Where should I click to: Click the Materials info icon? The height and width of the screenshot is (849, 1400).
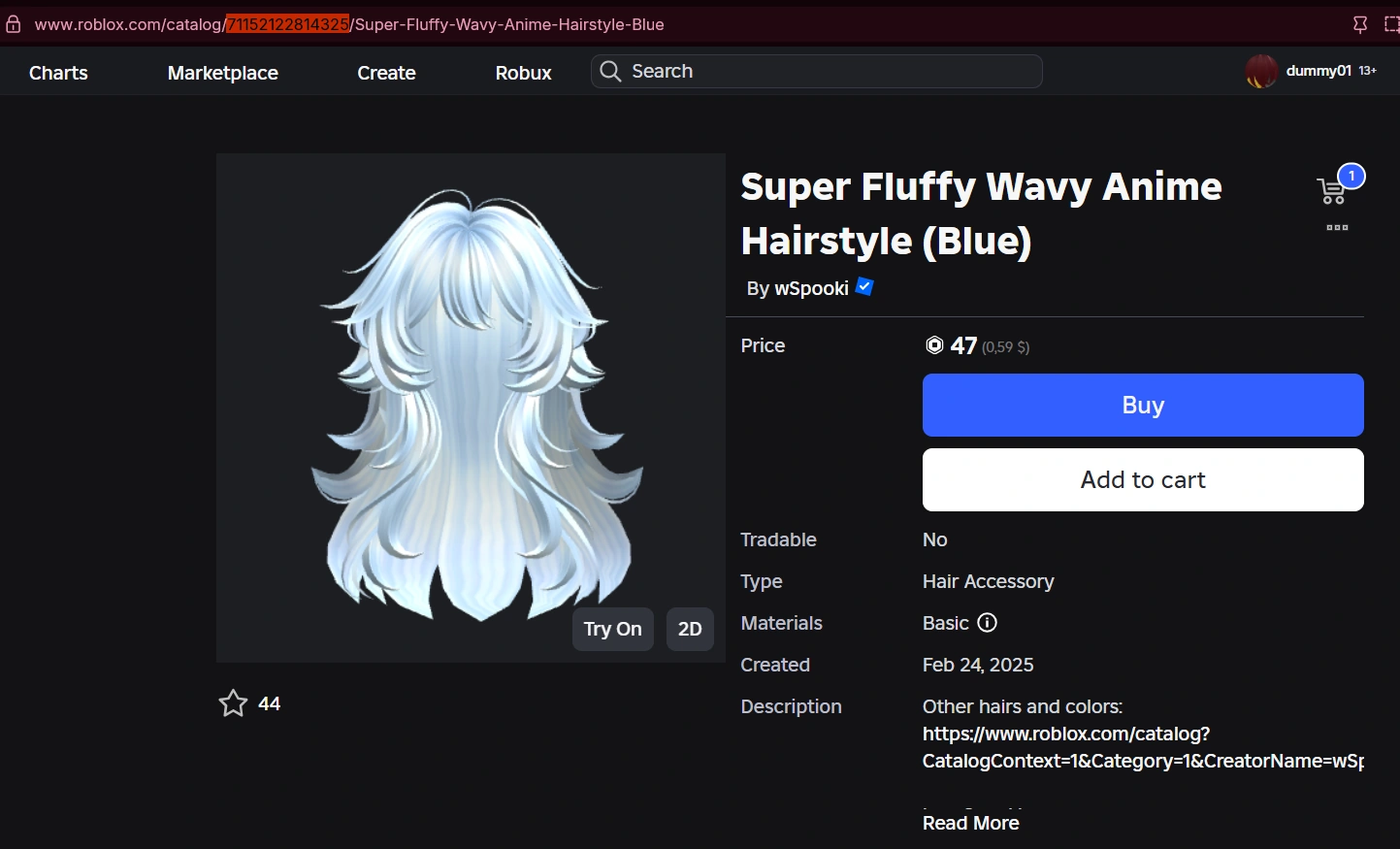(987, 623)
